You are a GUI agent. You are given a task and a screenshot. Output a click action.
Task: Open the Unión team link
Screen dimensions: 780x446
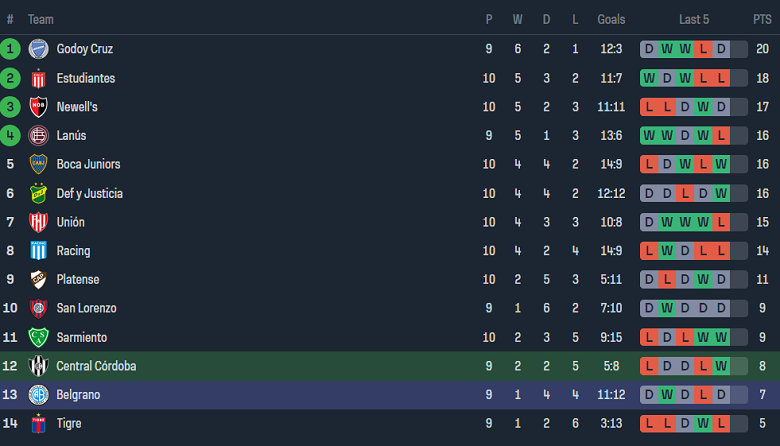point(70,222)
